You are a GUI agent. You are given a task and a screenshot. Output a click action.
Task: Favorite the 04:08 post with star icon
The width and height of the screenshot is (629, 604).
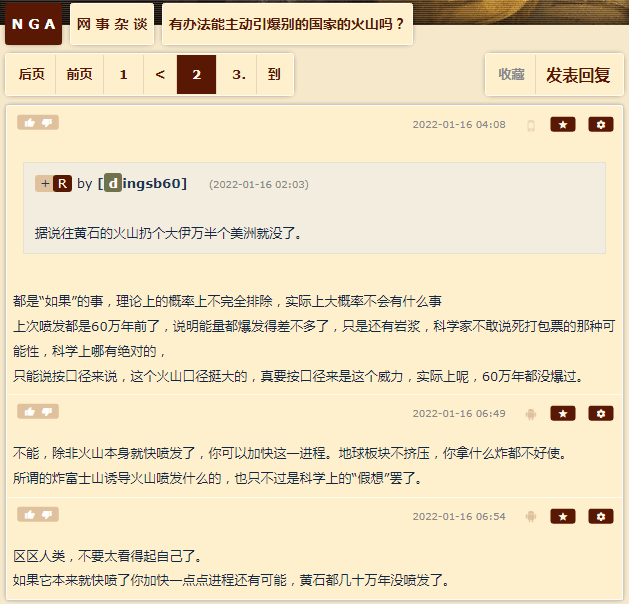pyautogui.click(x=562, y=125)
